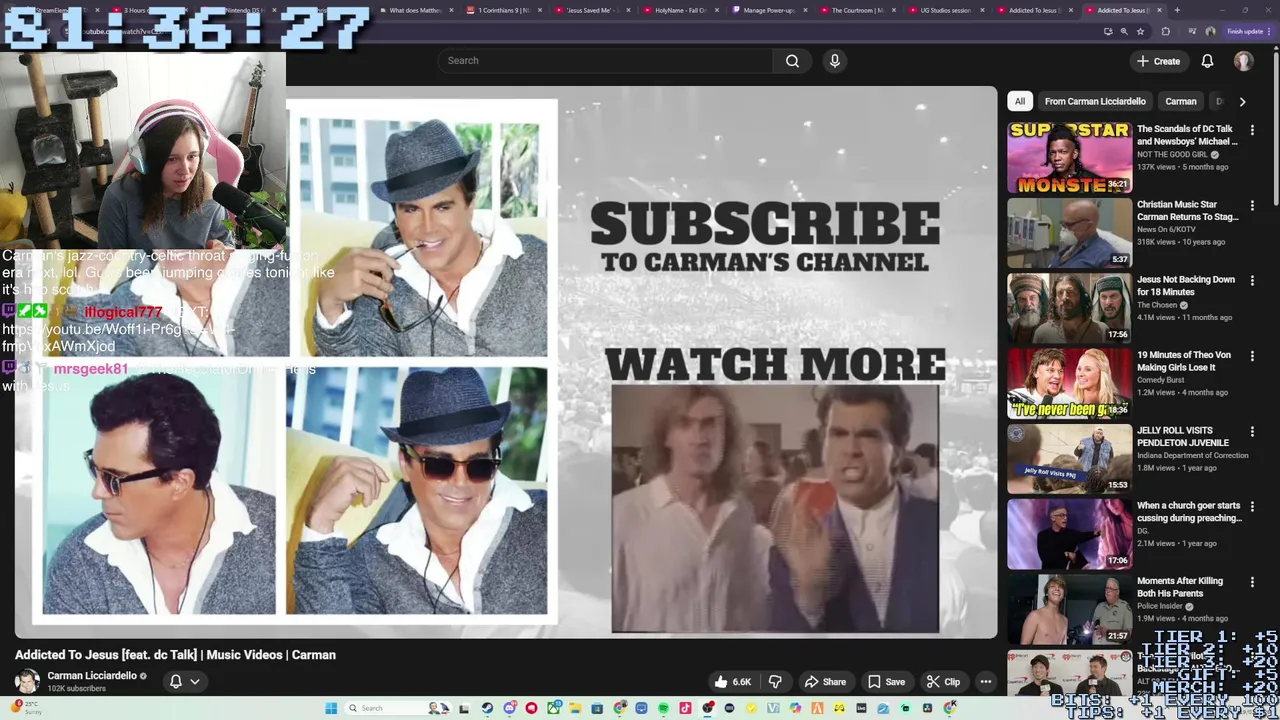Open options for 19 Minutes of Theo Von video
This screenshot has height=720, width=1280.
click(x=1252, y=356)
